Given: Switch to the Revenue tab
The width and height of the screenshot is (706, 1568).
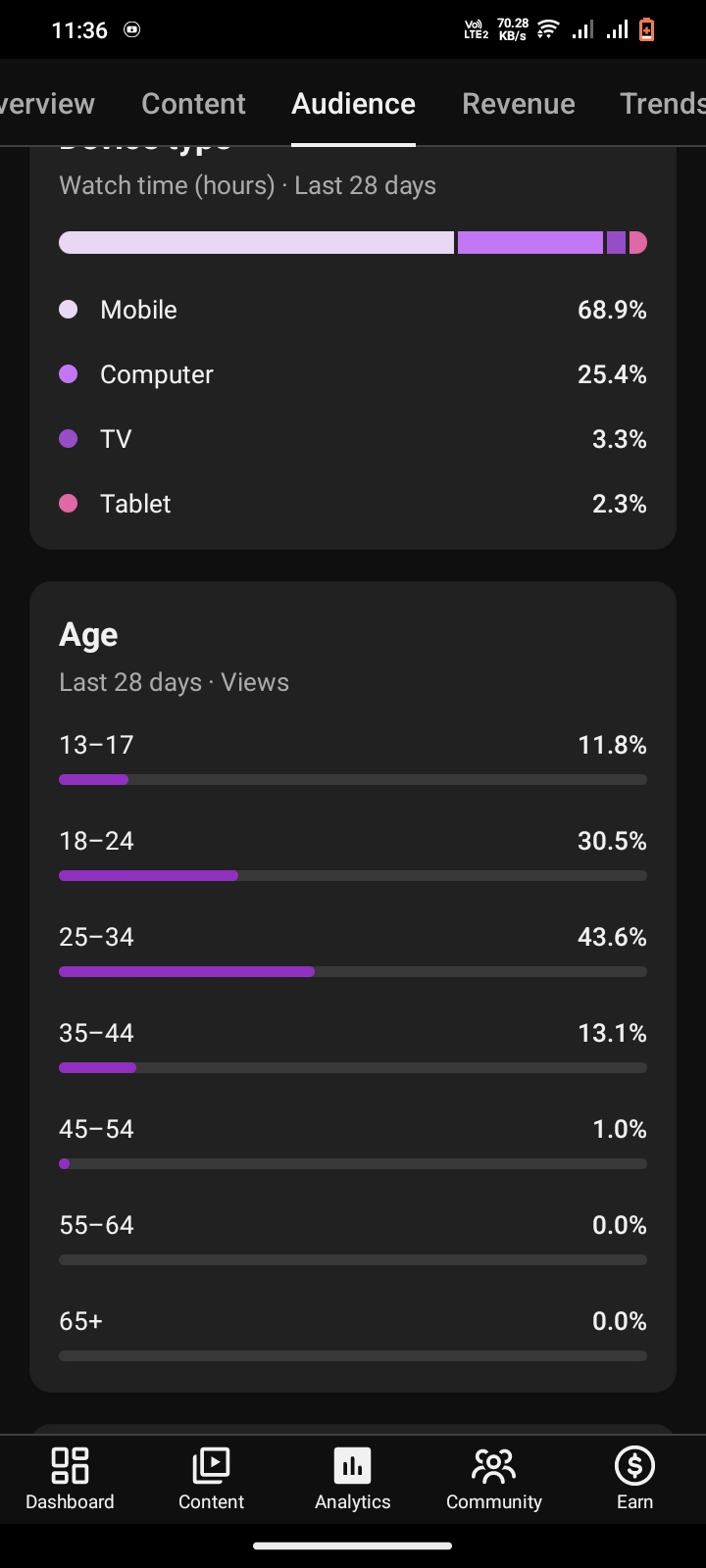Looking at the screenshot, I should pos(519,104).
